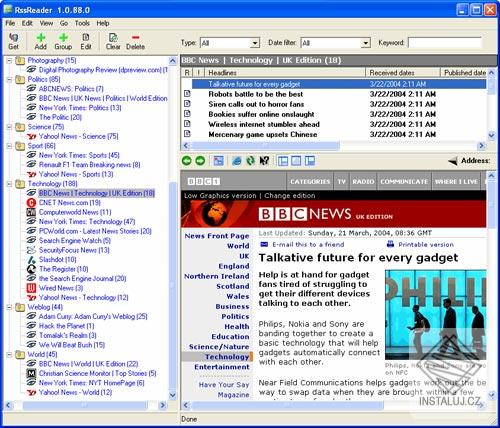Select the second pane layout icon
The width and height of the screenshot is (500, 428).
click(296, 161)
